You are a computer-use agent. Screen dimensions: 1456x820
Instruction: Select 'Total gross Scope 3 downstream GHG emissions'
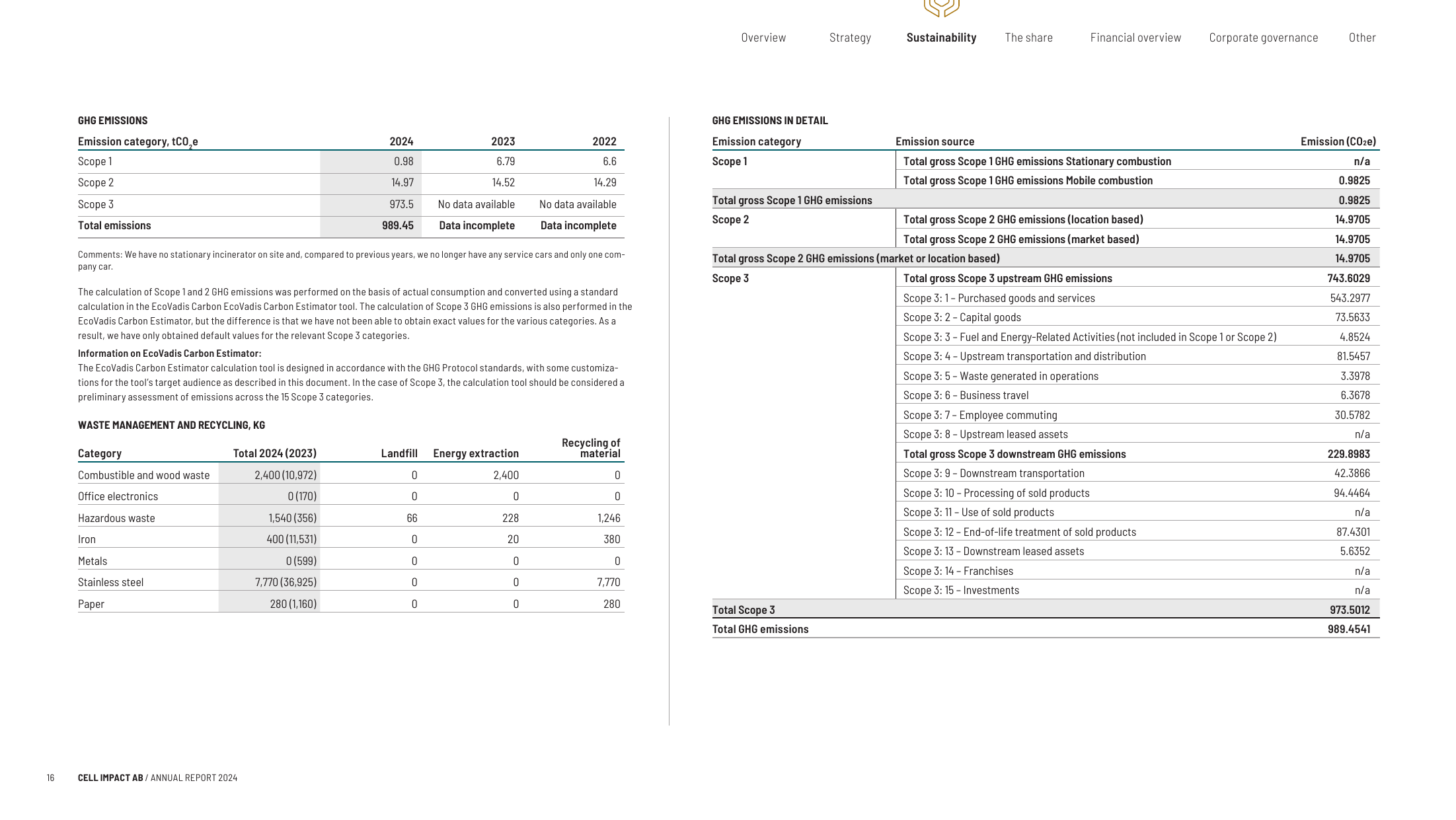1015,454
